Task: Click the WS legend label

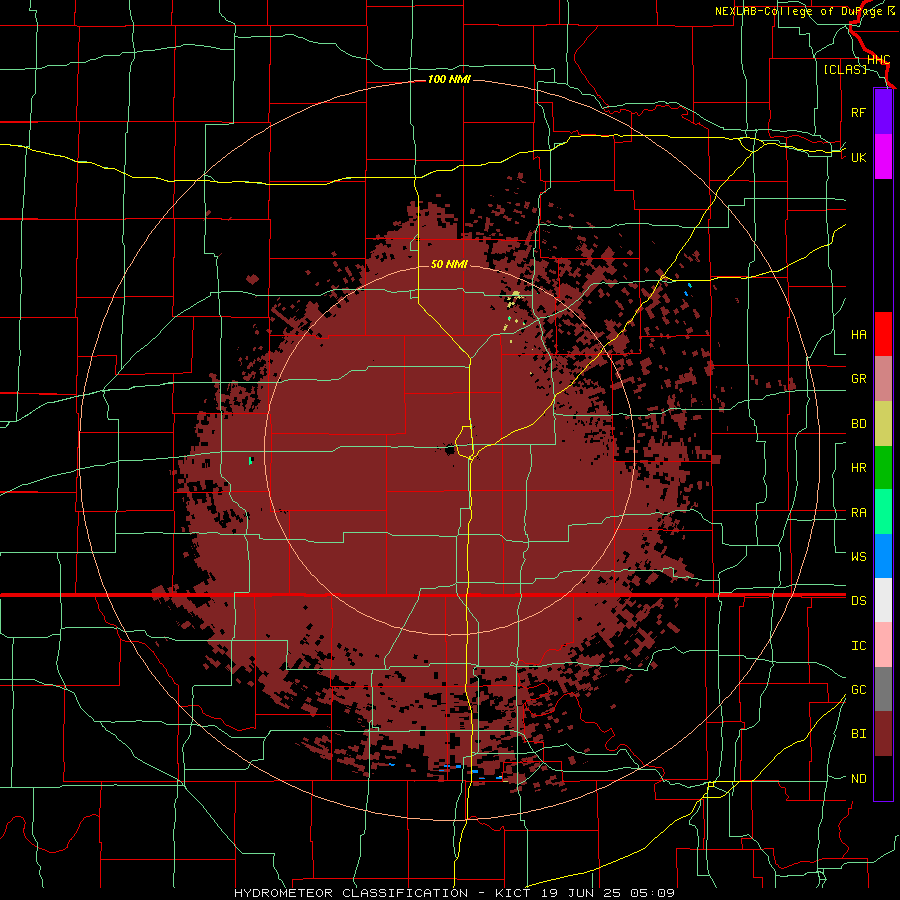Action: (858, 556)
